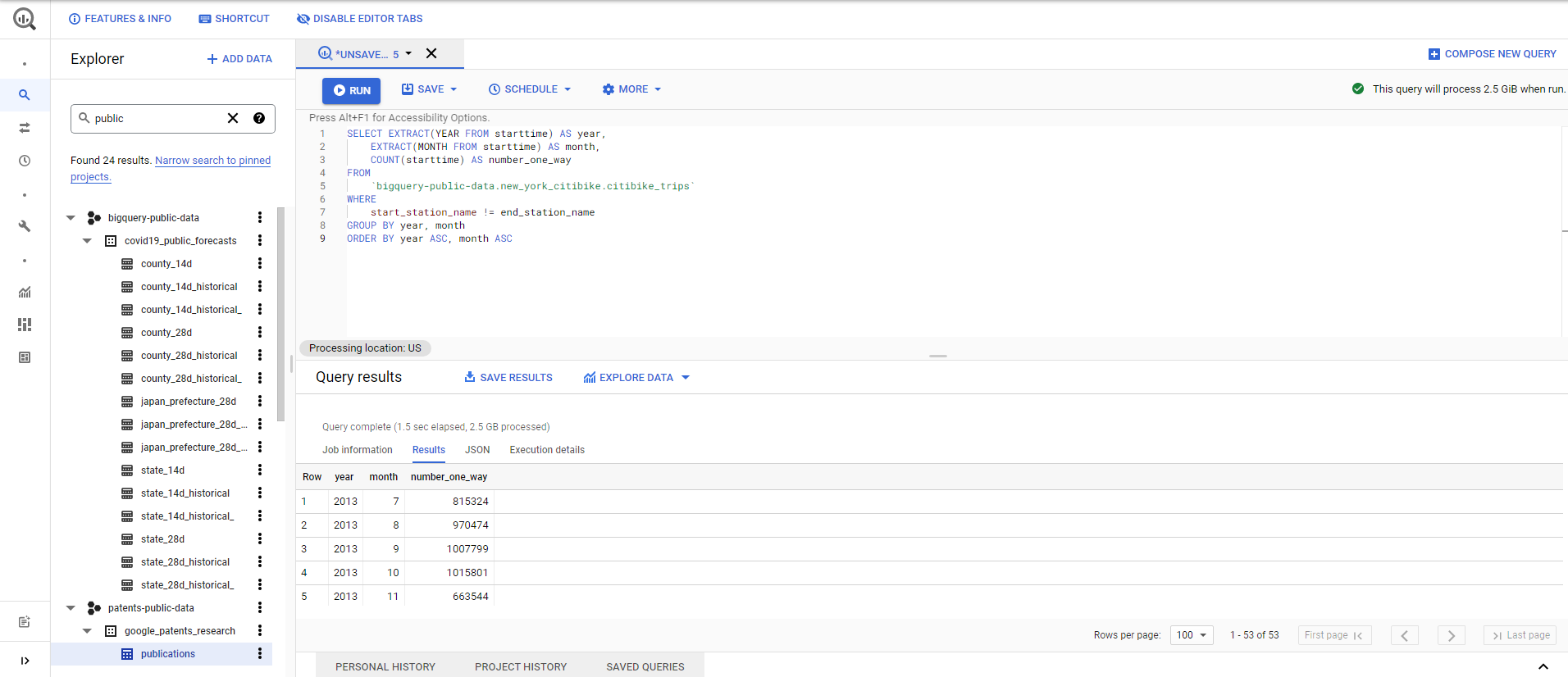Collapse the google_patents_research dataset
The width and height of the screenshot is (1568, 677).
(x=87, y=630)
